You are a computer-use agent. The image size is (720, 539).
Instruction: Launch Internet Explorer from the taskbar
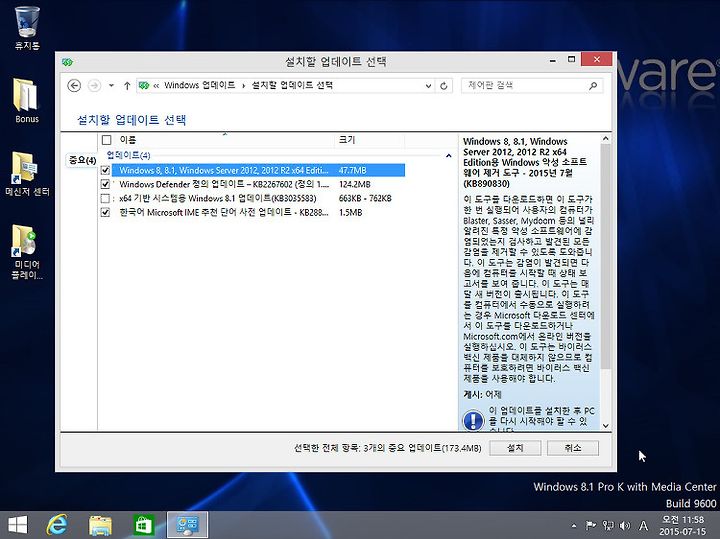coord(57,525)
